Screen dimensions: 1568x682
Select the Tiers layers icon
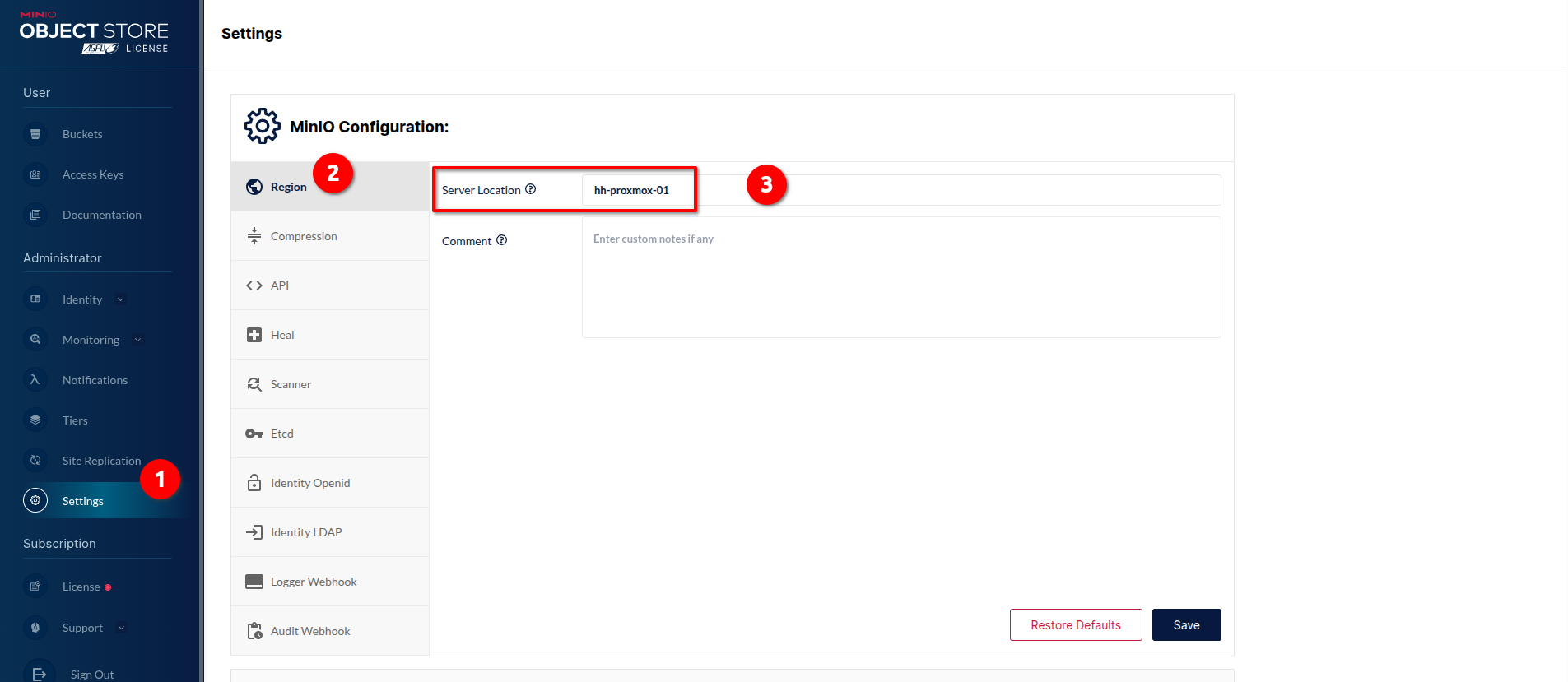tap(35, 420)
